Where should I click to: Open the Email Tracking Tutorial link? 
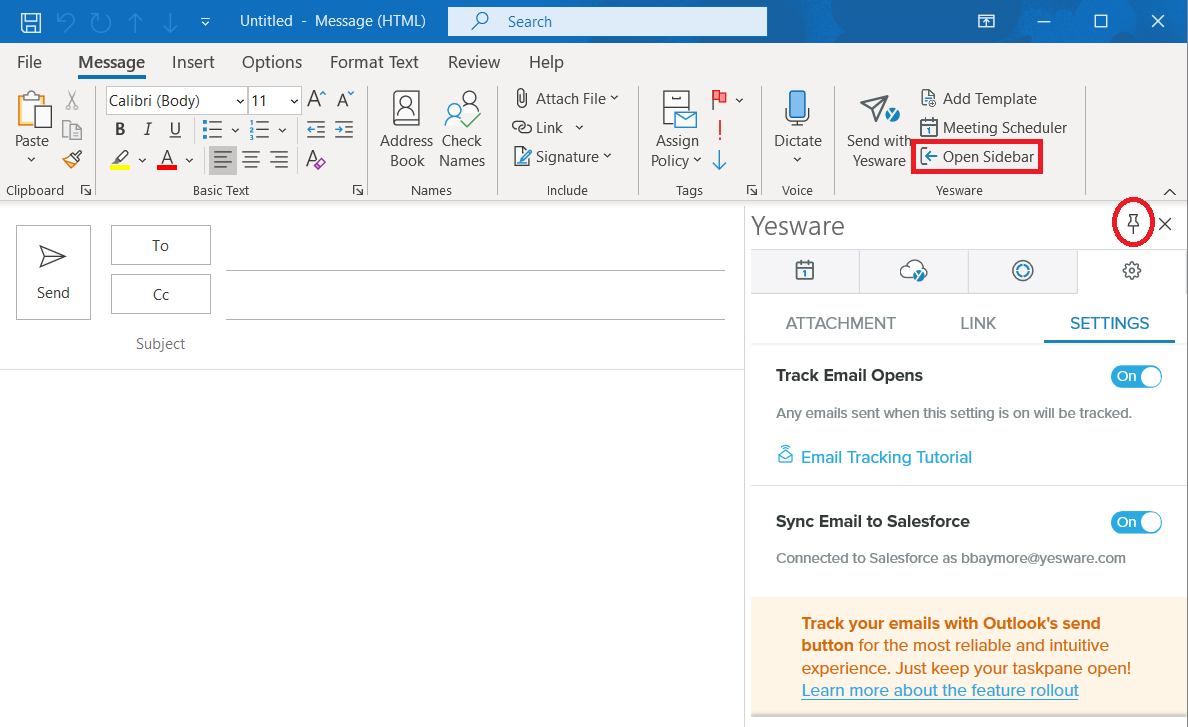click(x=886, y=457)
